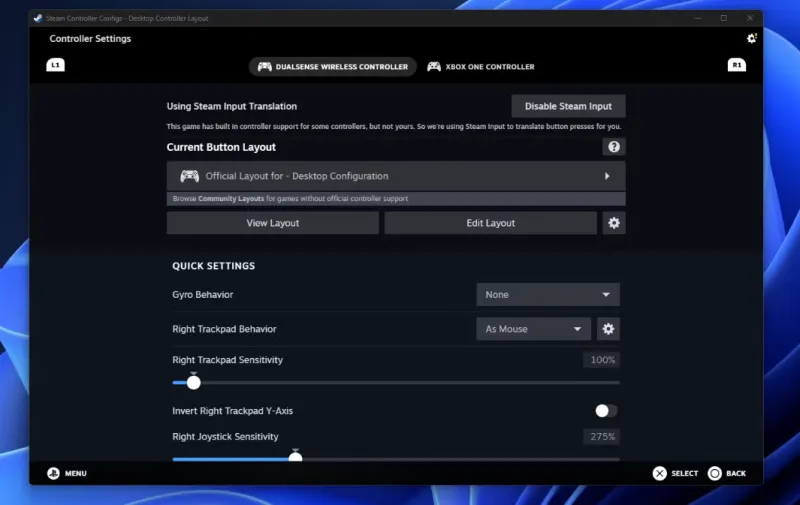
Task: Switch to Xbox One Controller tab
Action: pyautogui.click(x=481, y=67)
